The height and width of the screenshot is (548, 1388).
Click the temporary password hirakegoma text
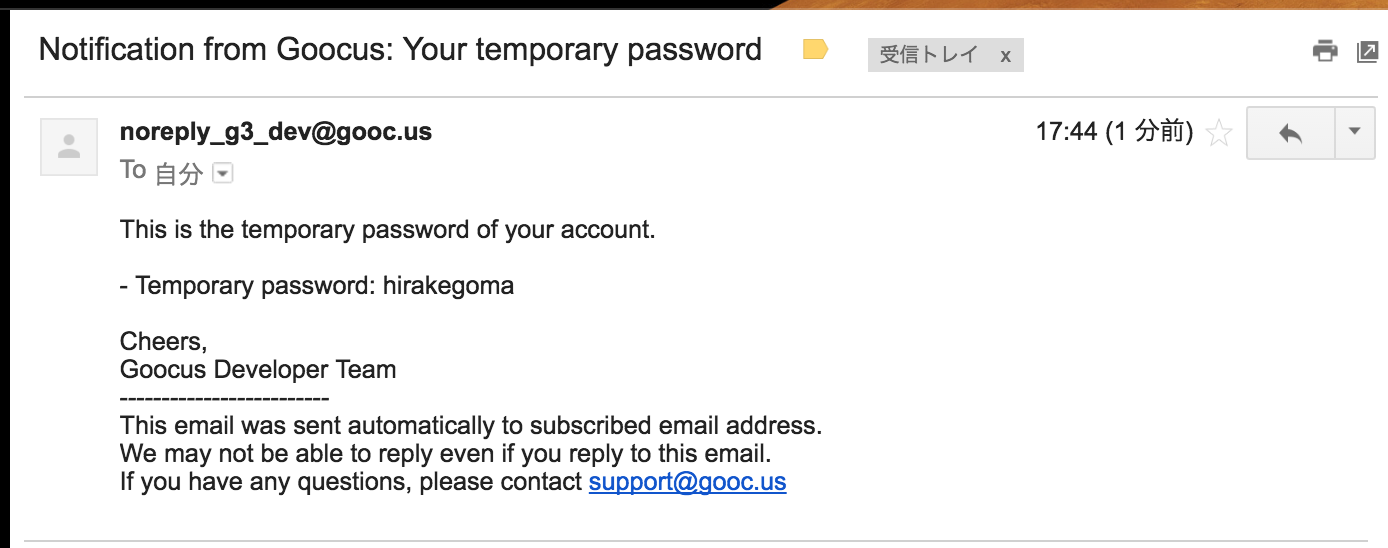coord(448,286)
